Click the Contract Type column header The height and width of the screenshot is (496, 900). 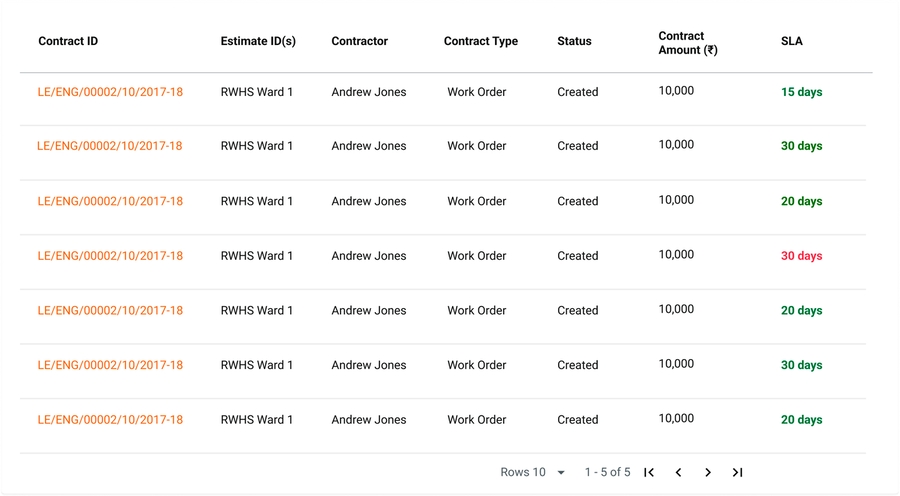[x=481, y=42]
